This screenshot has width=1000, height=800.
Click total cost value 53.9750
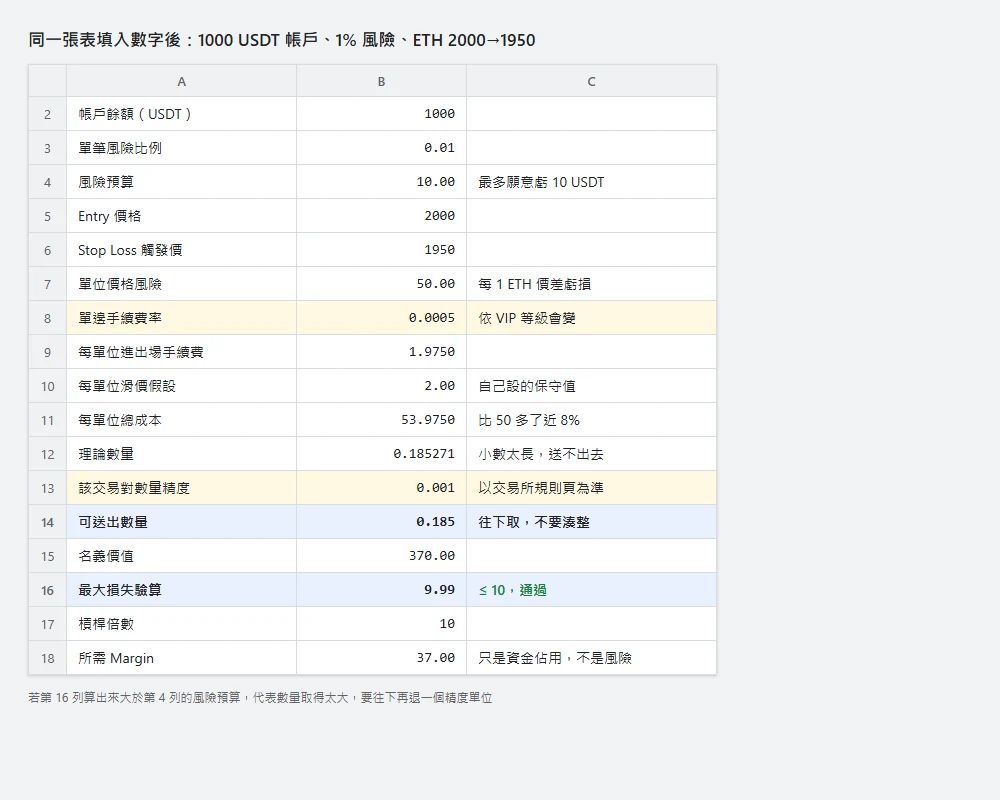click(381, 420)
